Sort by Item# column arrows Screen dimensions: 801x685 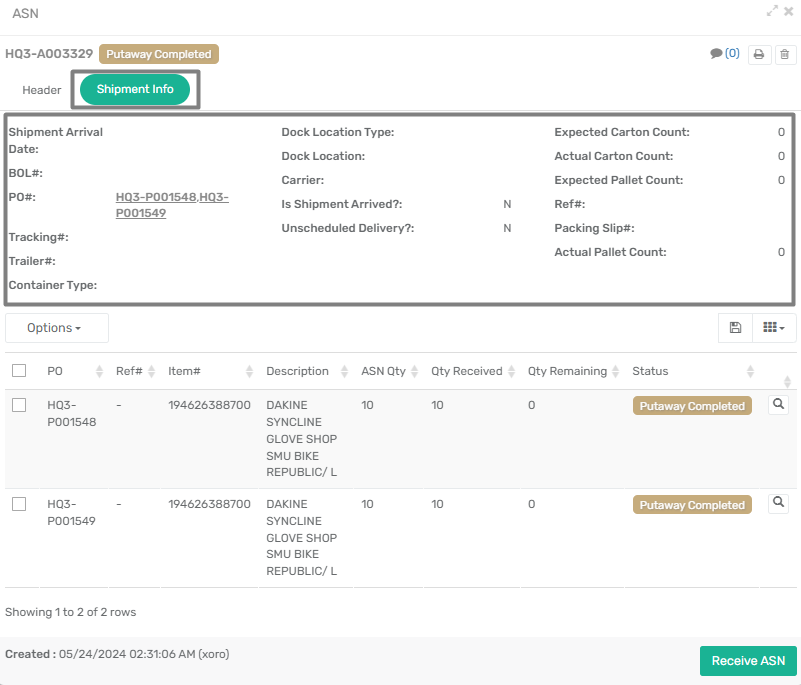(249, 371)
